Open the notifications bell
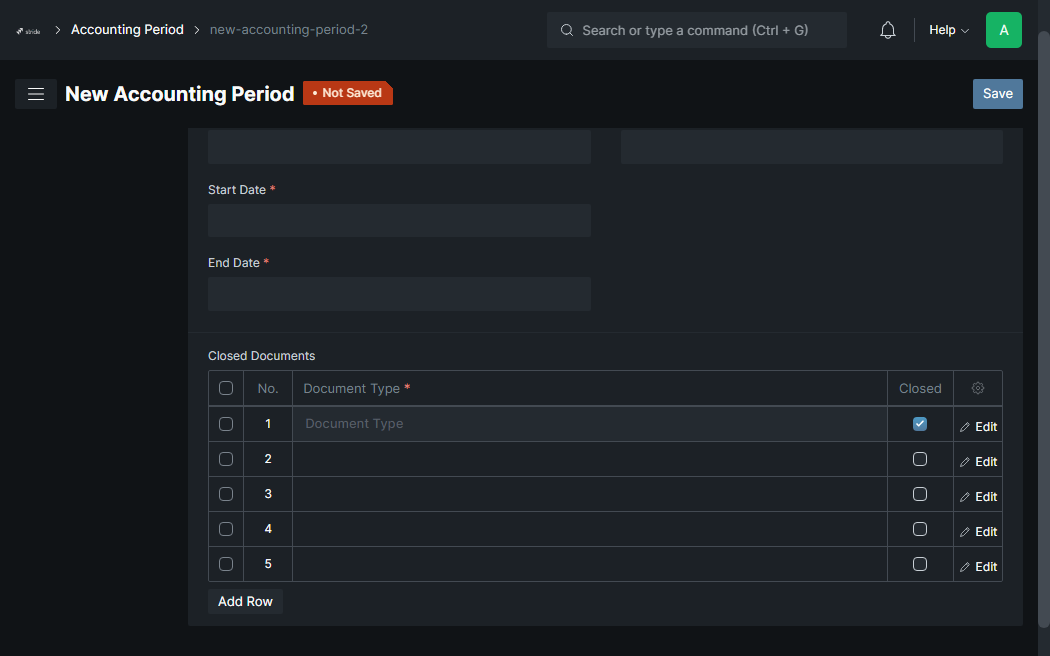This screenshot has width=1050, height=656. click(887, 30)
